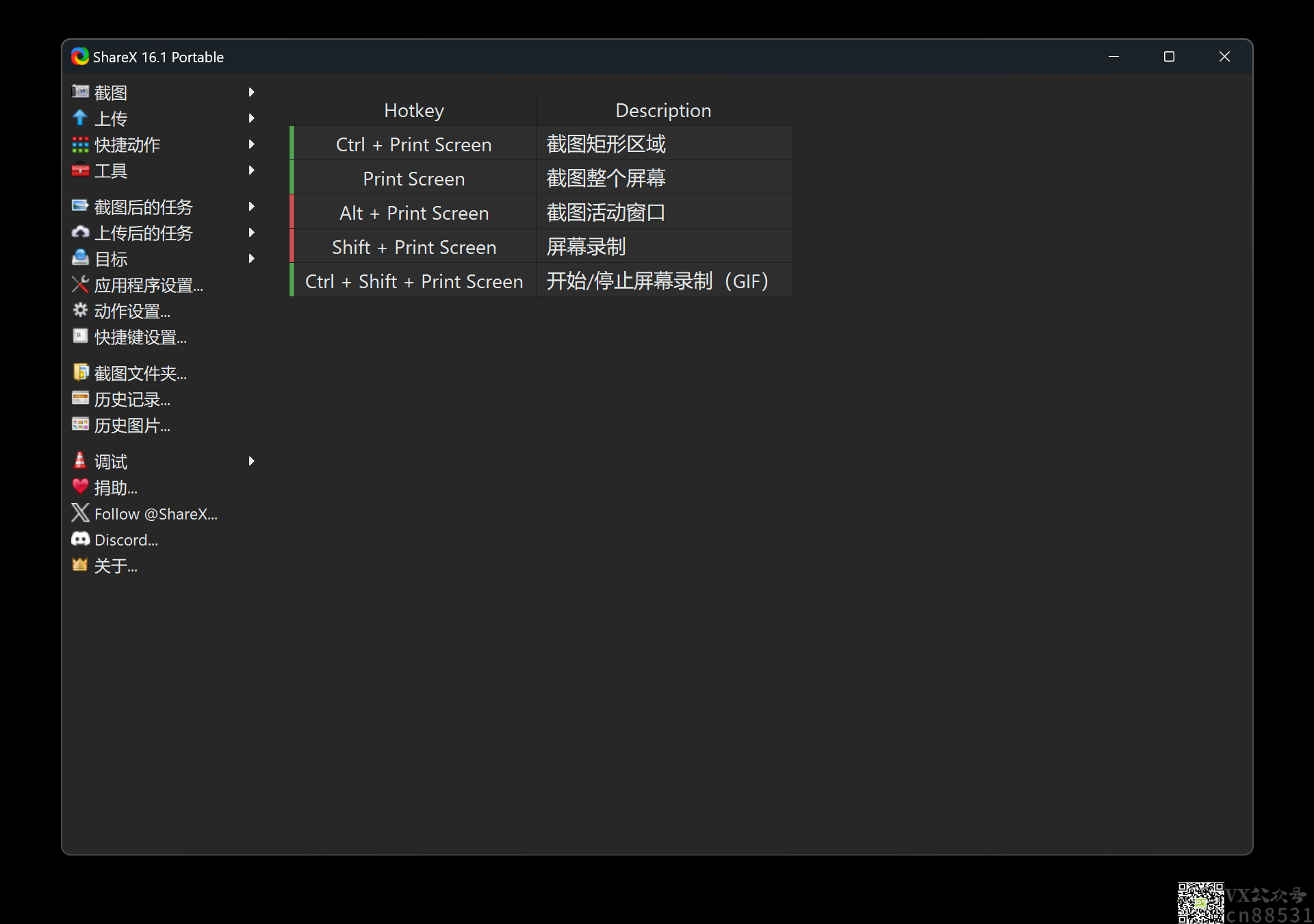Click the 快捷动作 colored grid icon
1314x924 pixels.
(80, 144)
